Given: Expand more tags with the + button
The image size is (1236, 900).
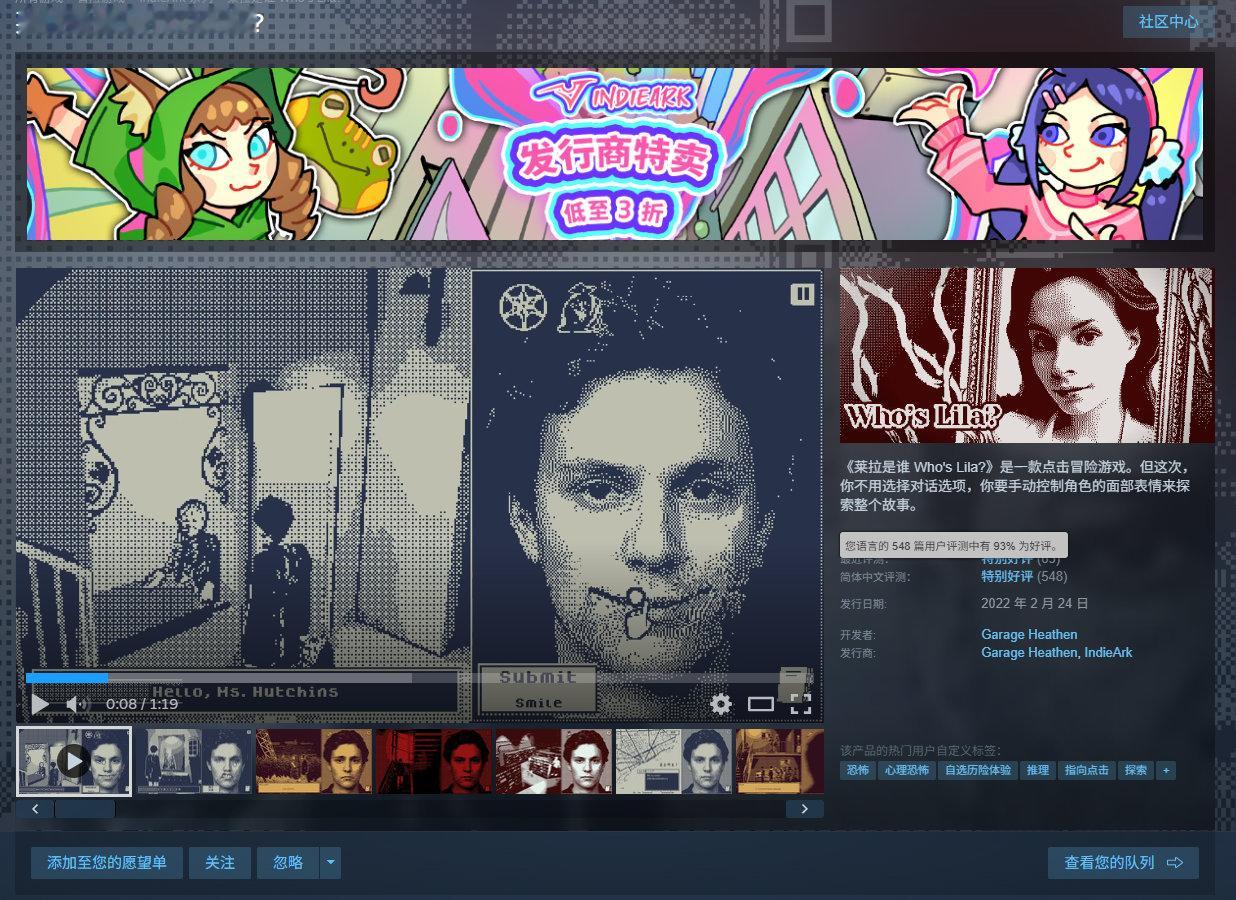Looking at the screenshot, I should (x=1166, y=770).
